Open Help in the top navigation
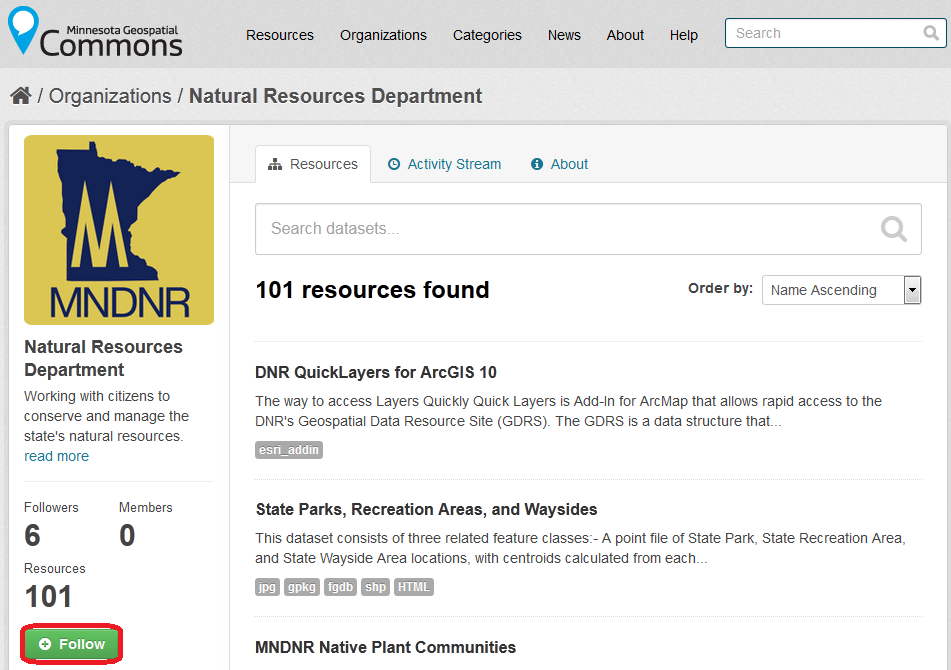The height and width of the screenshot is (670, 951). (684, 35)
